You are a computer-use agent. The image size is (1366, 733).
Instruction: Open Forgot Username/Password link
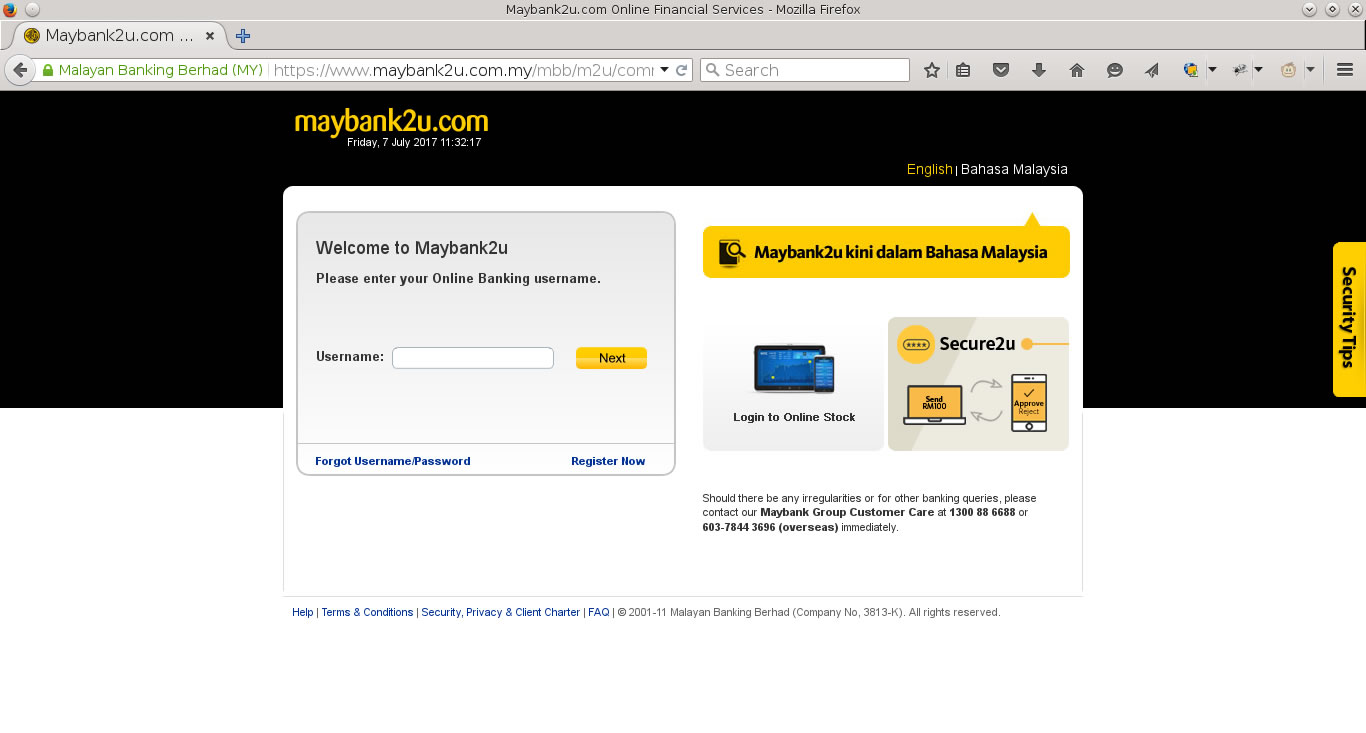392,461
